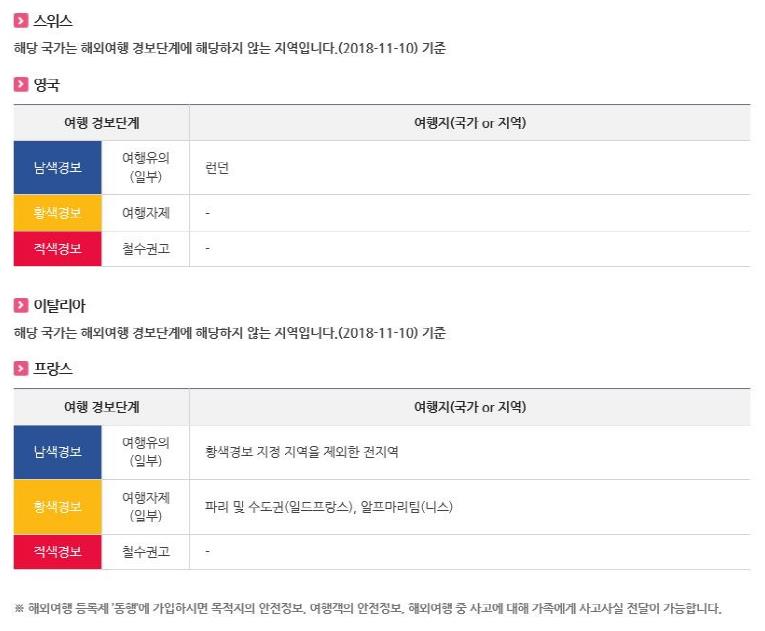Click the pink arrow icon beside 스위스
This screenshot has width=765, height=631.
(x=21, y=21)
